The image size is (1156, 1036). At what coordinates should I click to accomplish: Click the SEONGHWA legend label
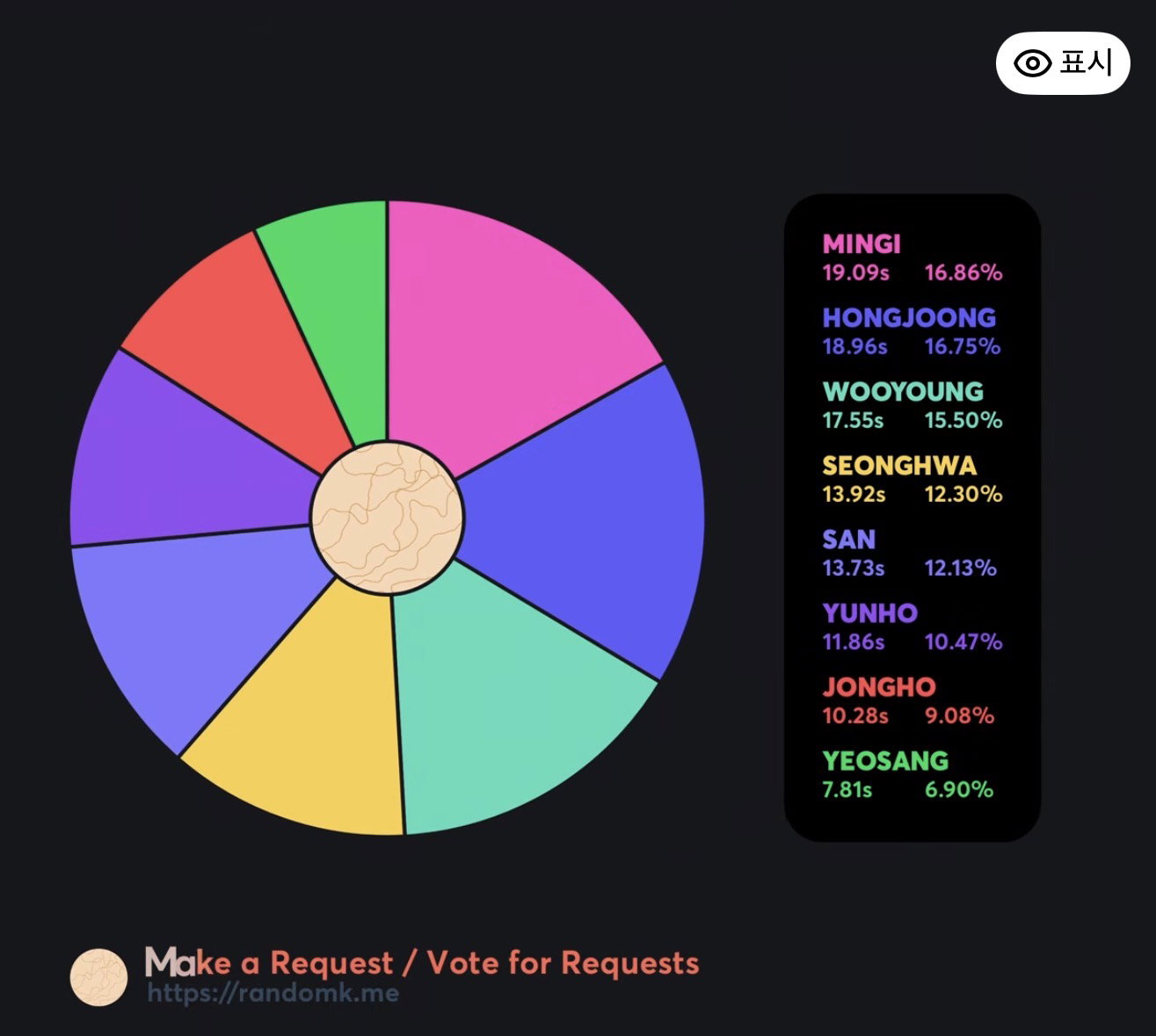coord(899,465)
